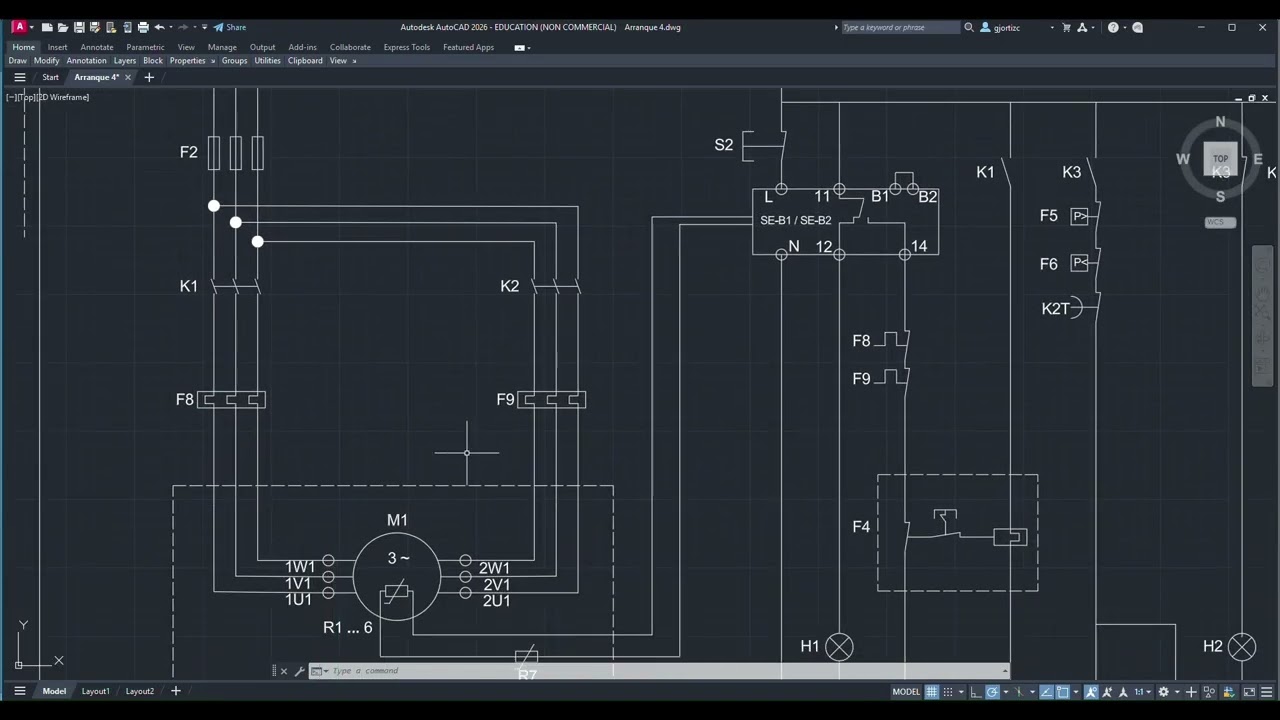This screenshot has width=1280, height=720.
Task: Switch to the Layout2 tab
Action: (140, 691)
